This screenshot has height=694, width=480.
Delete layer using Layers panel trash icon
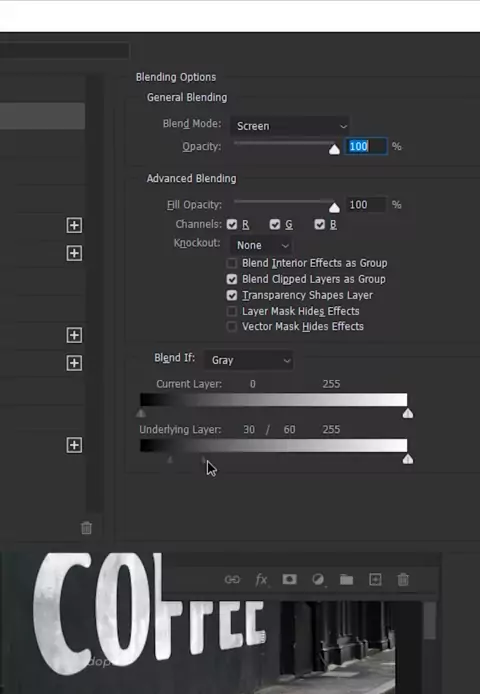click(x=403, y=579)
